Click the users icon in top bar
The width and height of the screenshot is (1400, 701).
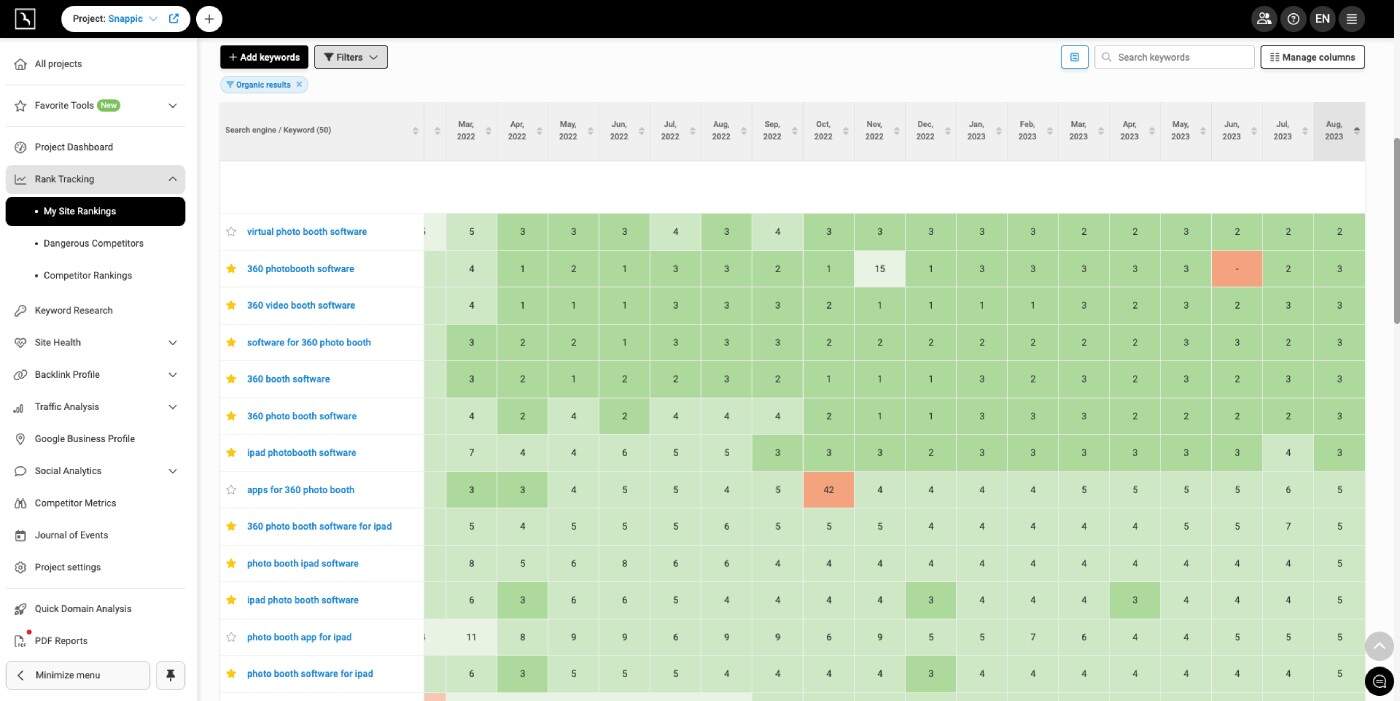[x=1265, y=18]
